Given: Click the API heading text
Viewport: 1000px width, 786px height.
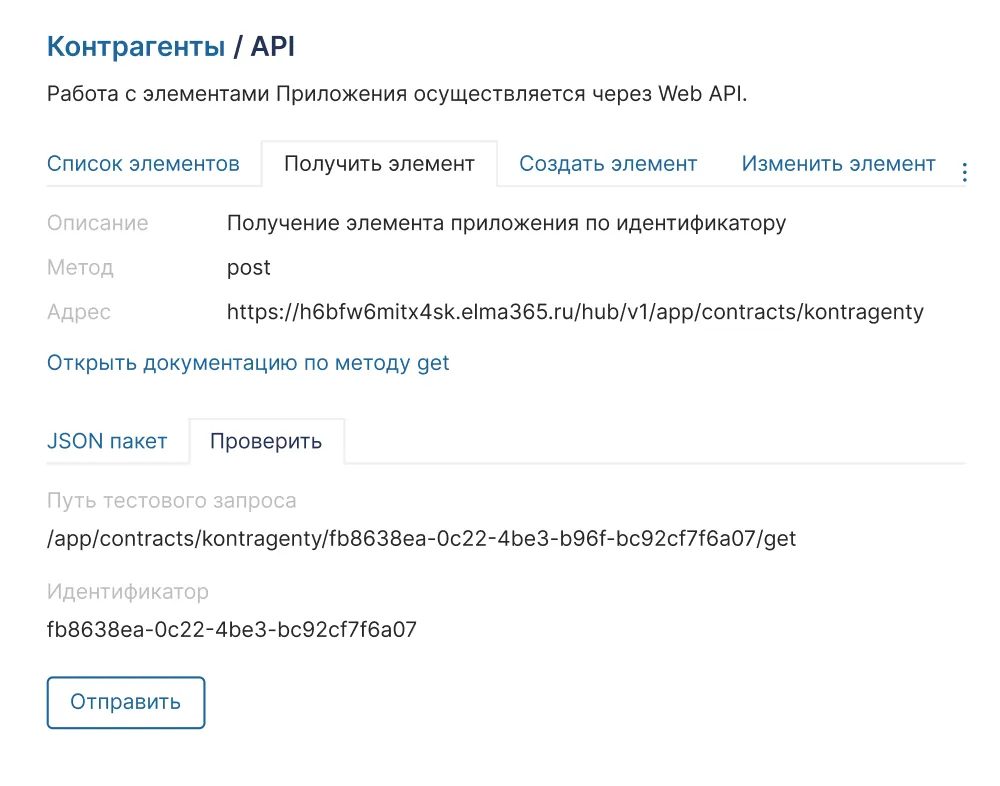Looking at the screenshot, I should (272, 46).
